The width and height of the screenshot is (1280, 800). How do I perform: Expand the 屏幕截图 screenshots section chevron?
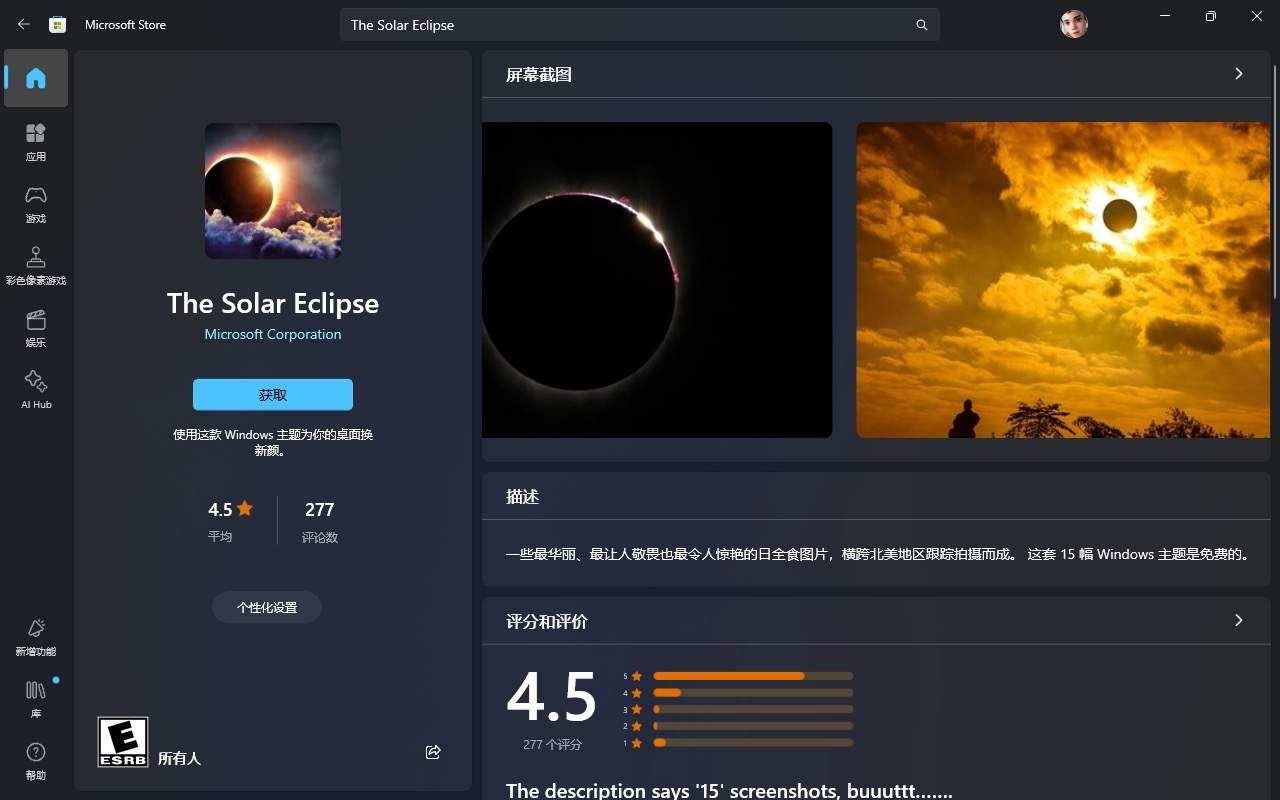point(1238,73)
